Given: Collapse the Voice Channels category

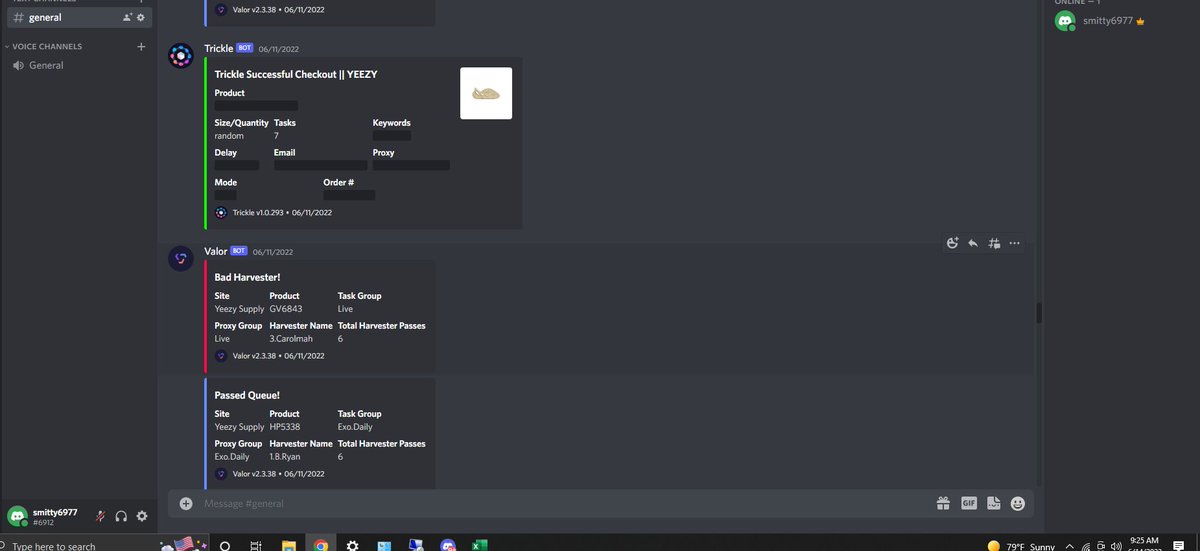Looking at the screenshot, I should click(x=46, y=46).
